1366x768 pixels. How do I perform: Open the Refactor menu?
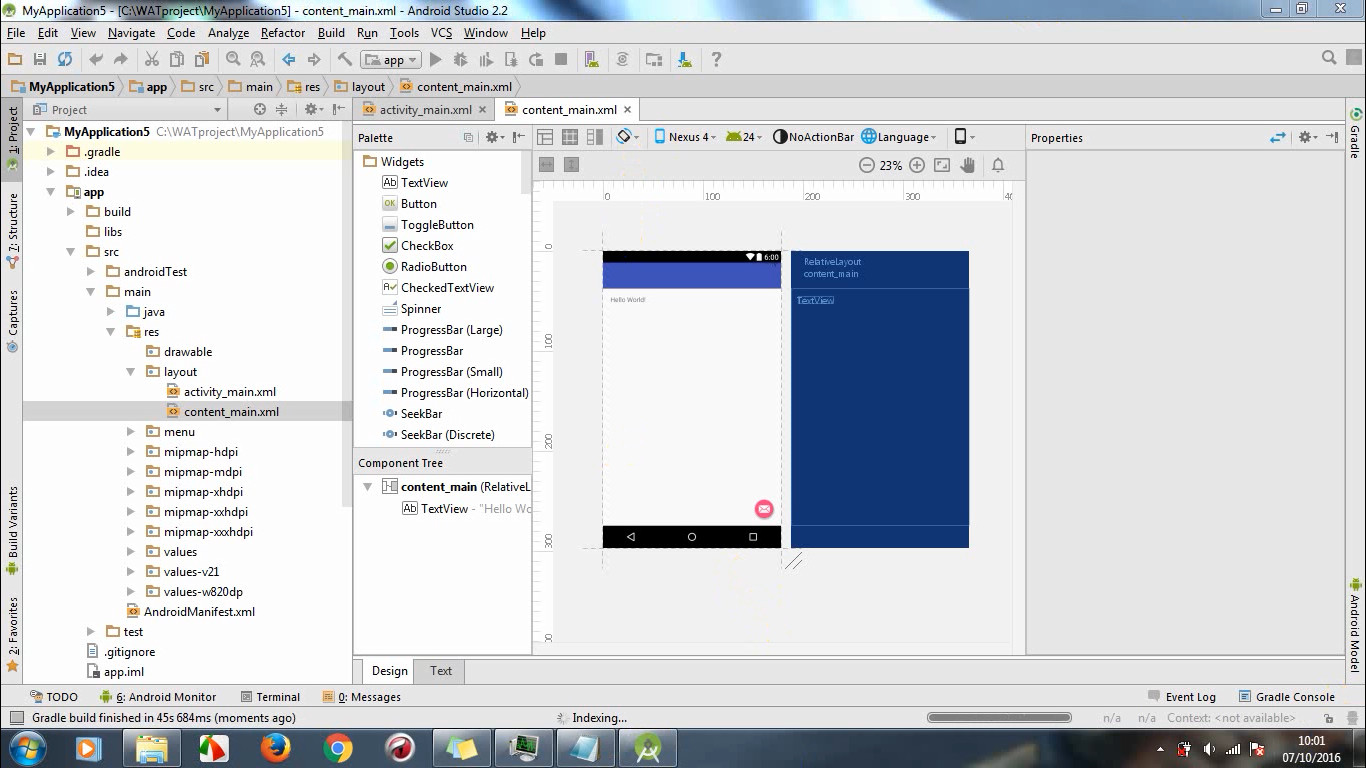[283, 33]
